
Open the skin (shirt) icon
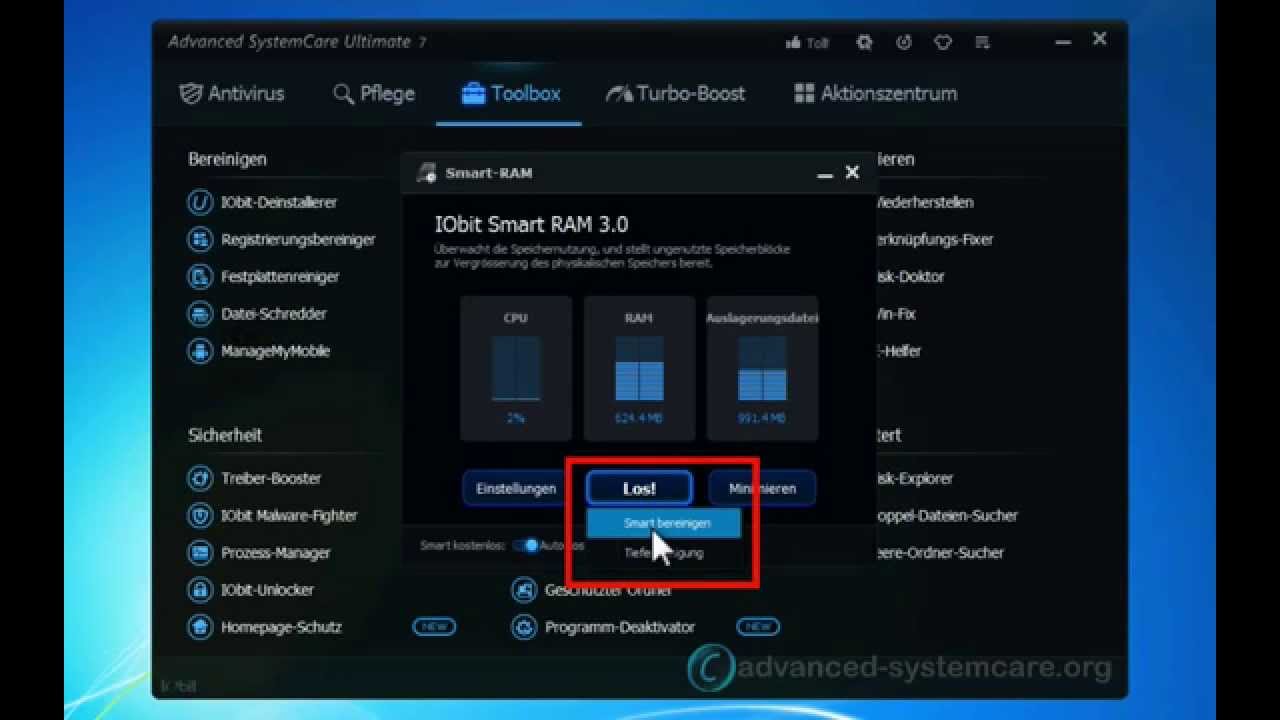coord(943,43)
